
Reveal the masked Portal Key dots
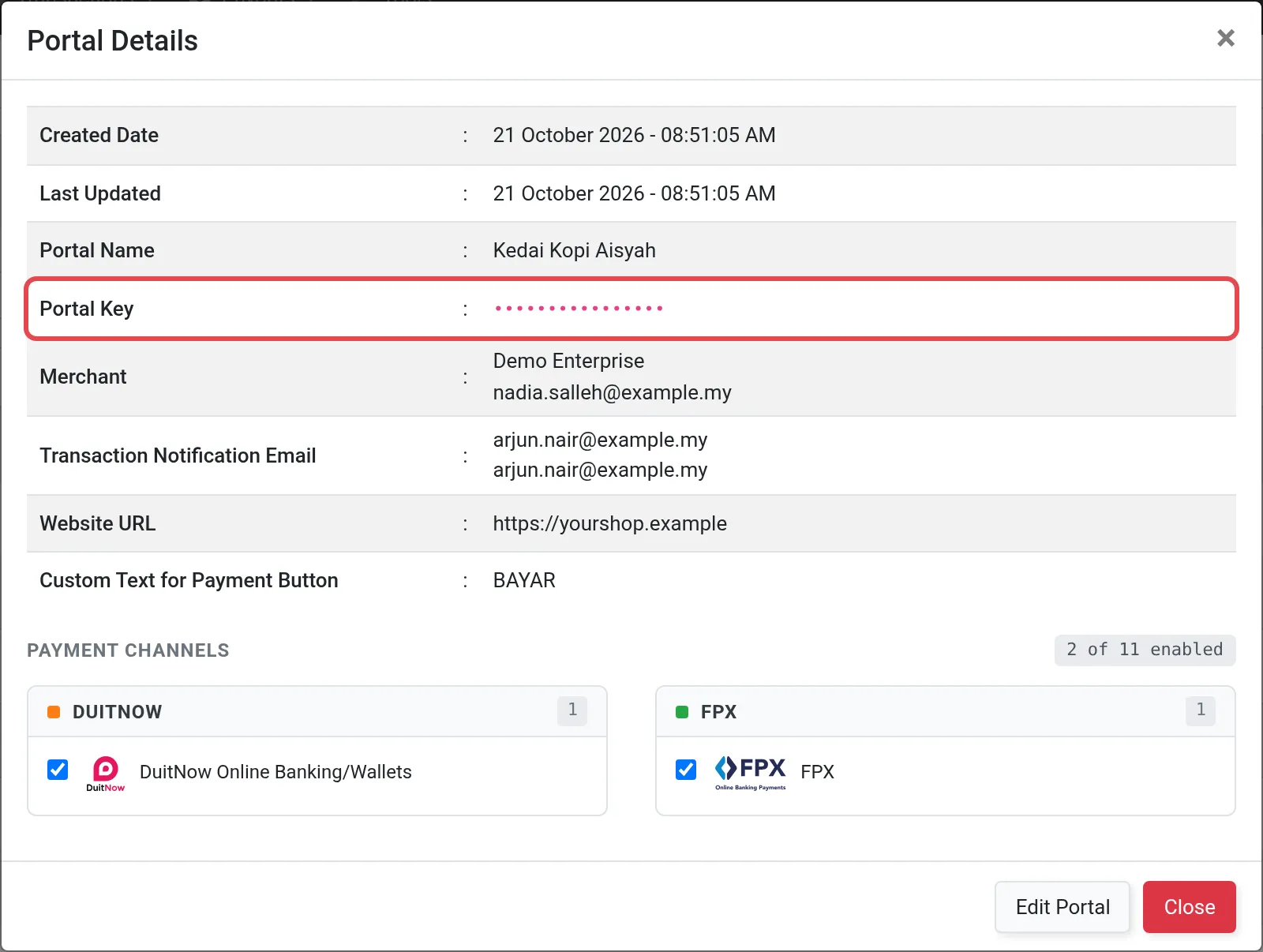coord(579,309)
